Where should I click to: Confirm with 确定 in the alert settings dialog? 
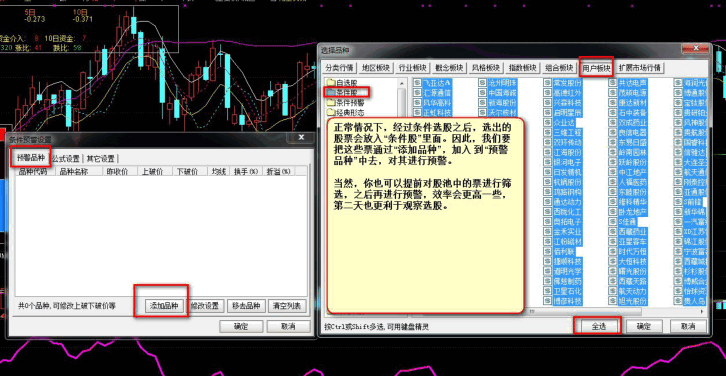[241, 326]
